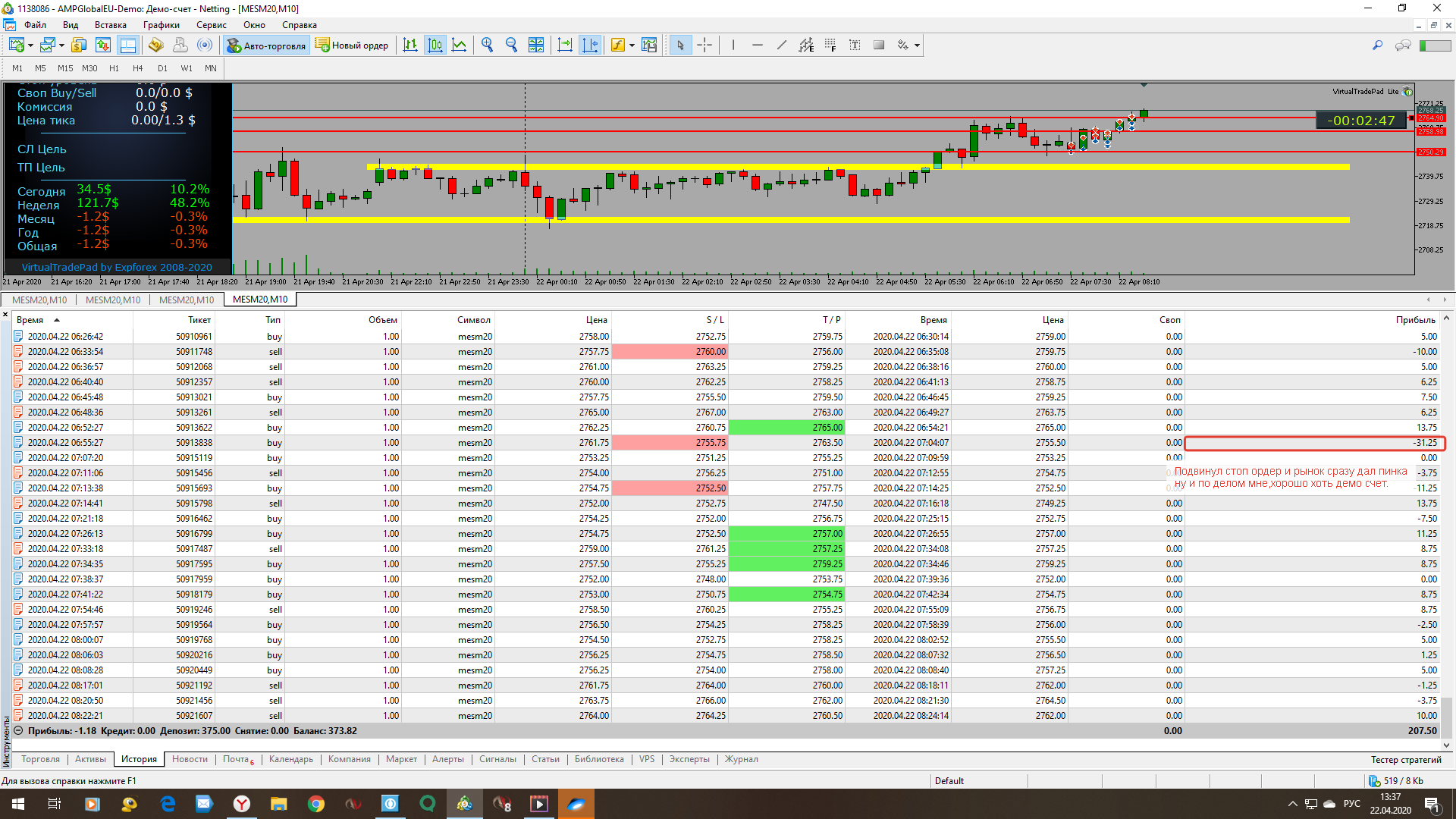
Task: Toggle chart shift from right border
Action: pyautogui.click(x=589, y=45)
